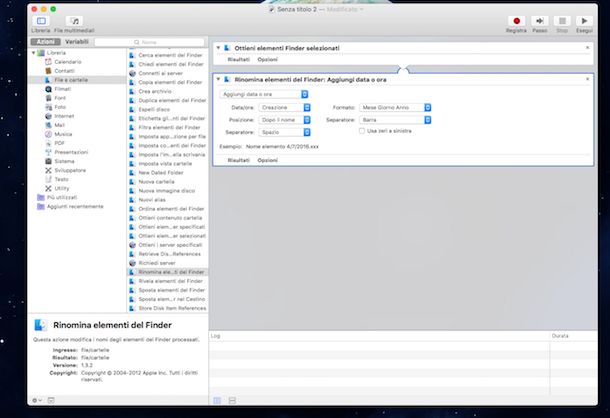Collapse the Libreria tree
The height and width of the screenshot is (418, 610).
pos(33,53)
